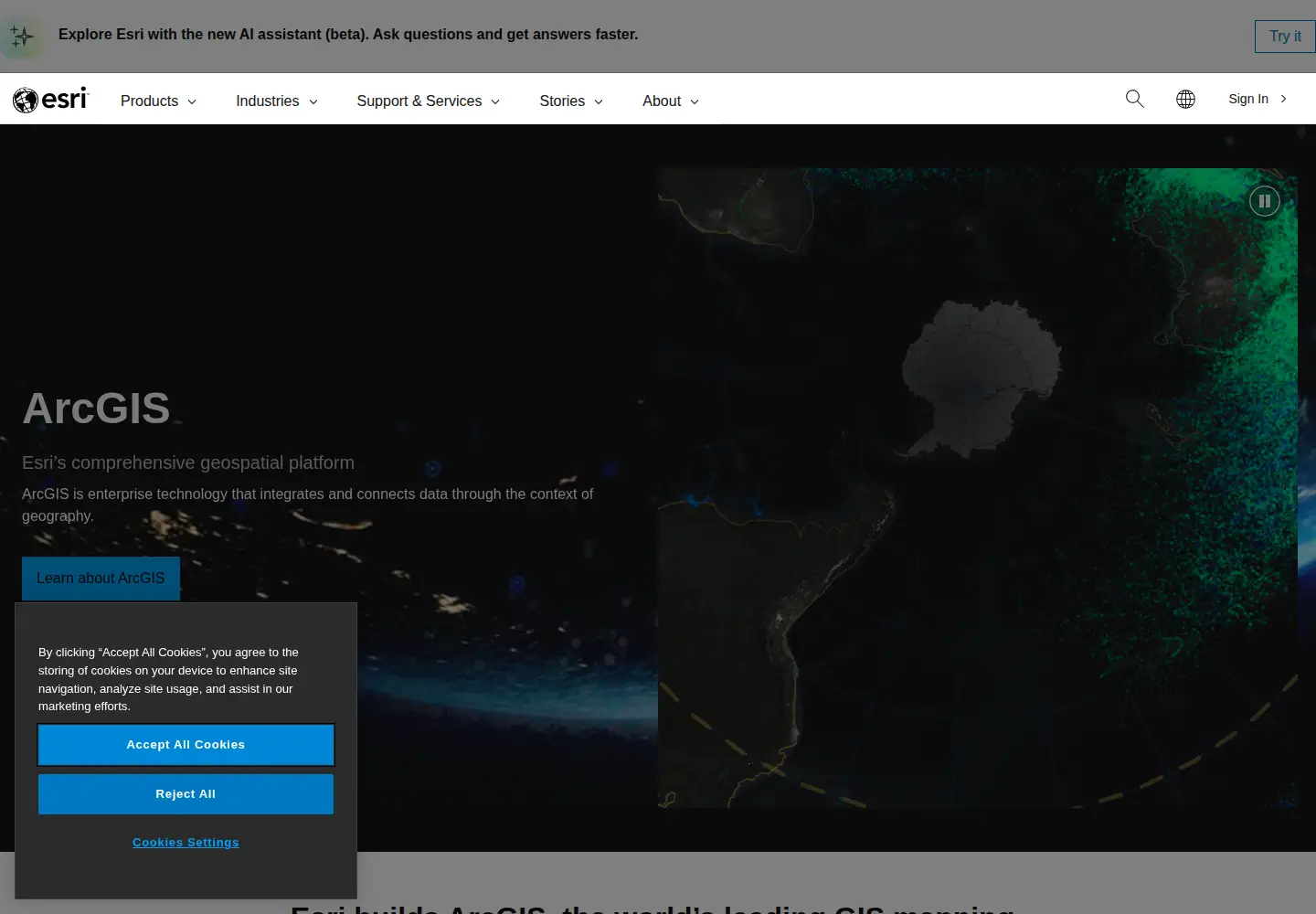
Task: Open the search magnifier icon
Action: (x=1134, y=99)
